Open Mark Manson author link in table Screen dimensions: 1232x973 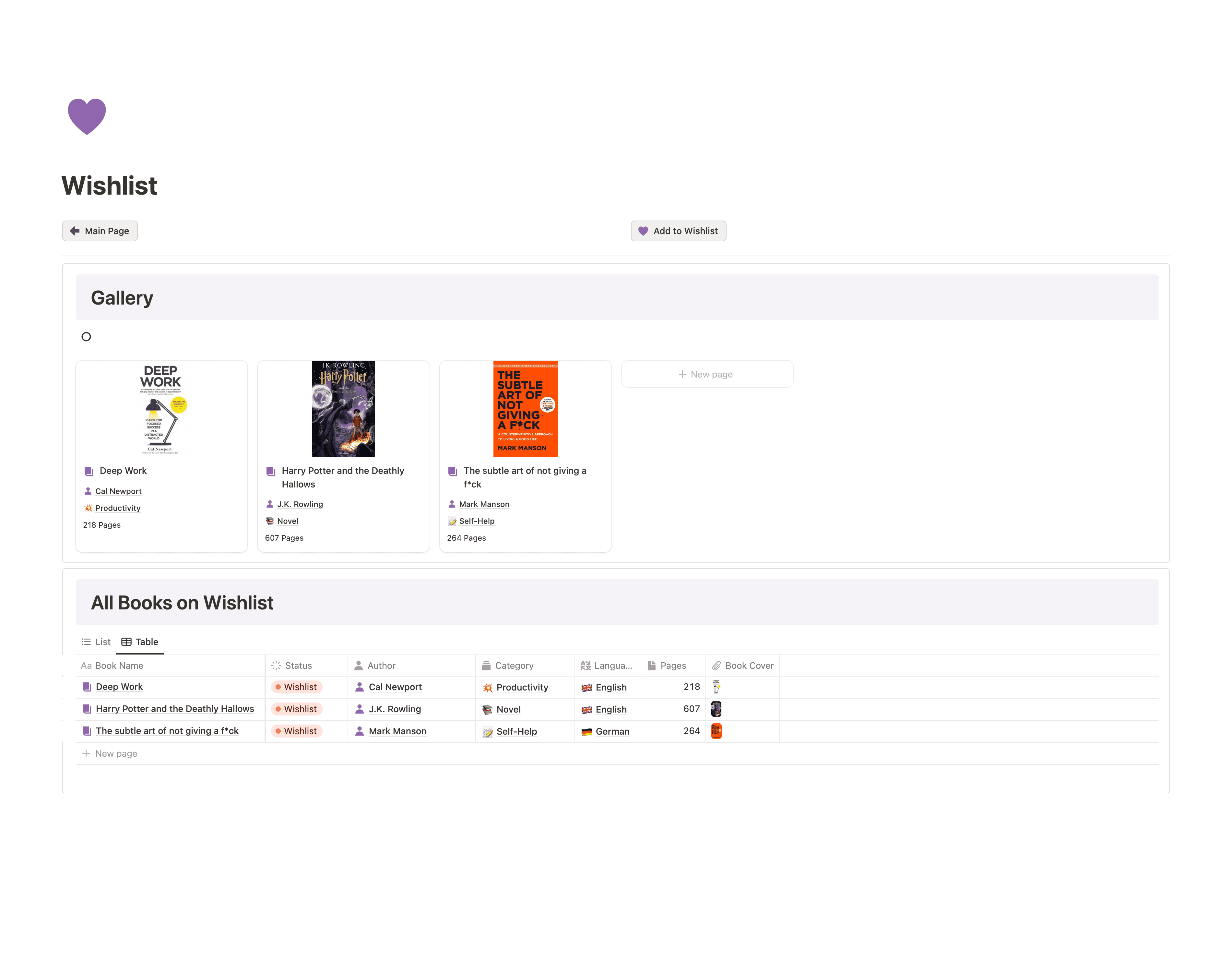pyautogui.click(x=397, y=731)
